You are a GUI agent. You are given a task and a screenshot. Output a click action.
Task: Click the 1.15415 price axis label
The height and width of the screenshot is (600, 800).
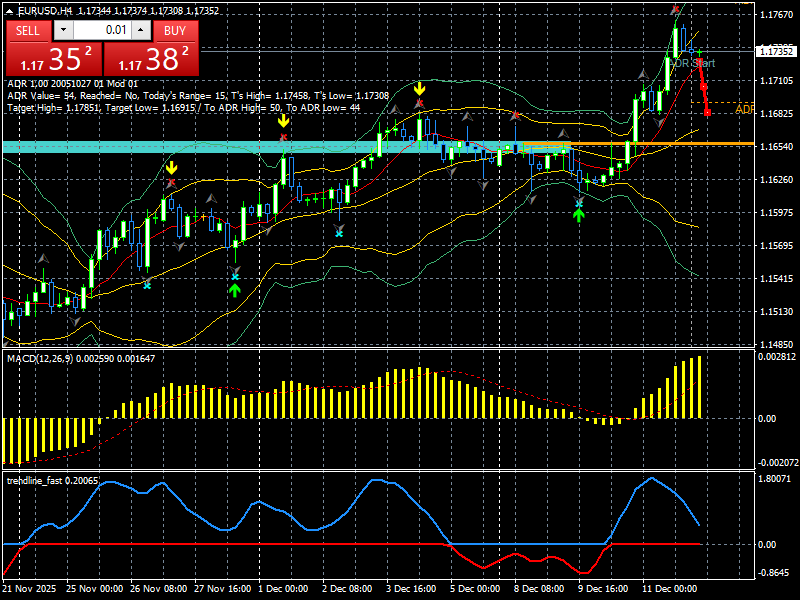[776, 279]
